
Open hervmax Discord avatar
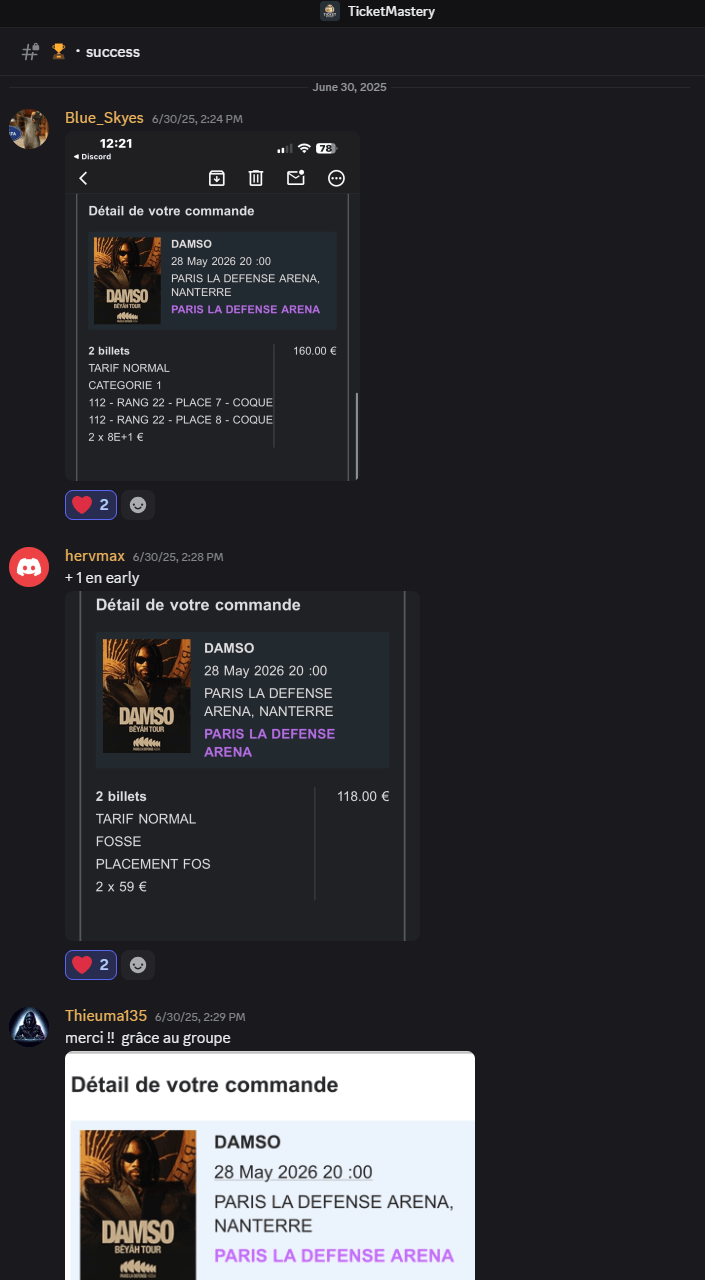pyautogui.click(x=29, y=567)
